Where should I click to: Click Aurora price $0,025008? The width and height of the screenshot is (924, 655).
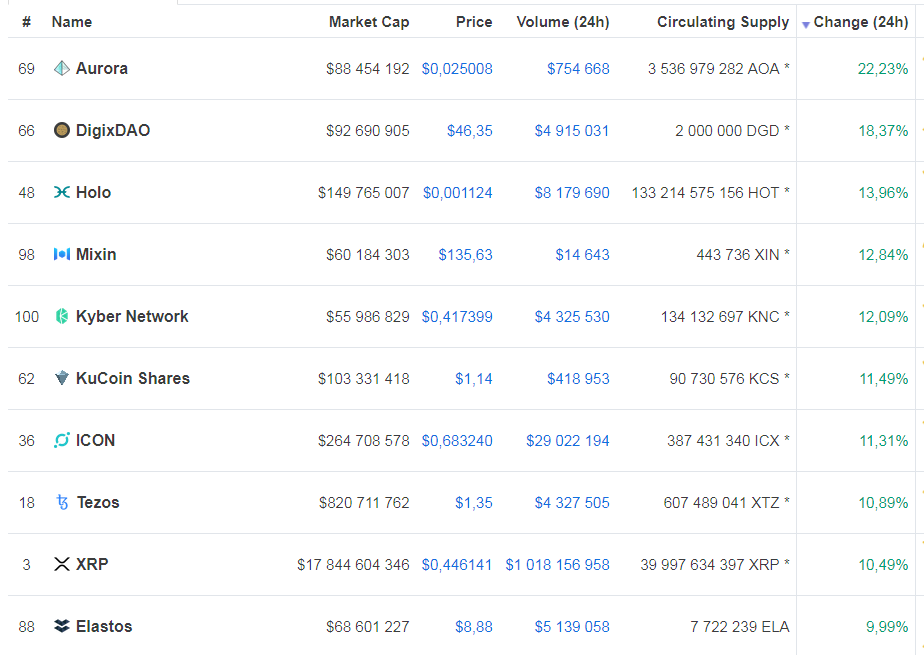coord(457,69)
